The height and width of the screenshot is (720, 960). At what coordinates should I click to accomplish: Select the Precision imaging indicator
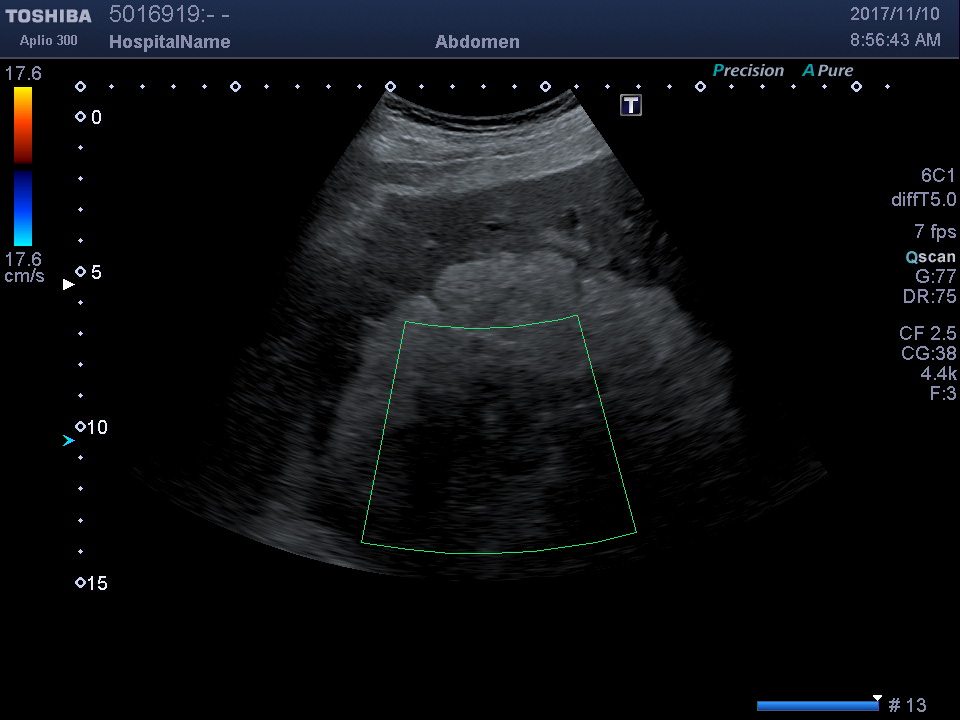(748, 71)
